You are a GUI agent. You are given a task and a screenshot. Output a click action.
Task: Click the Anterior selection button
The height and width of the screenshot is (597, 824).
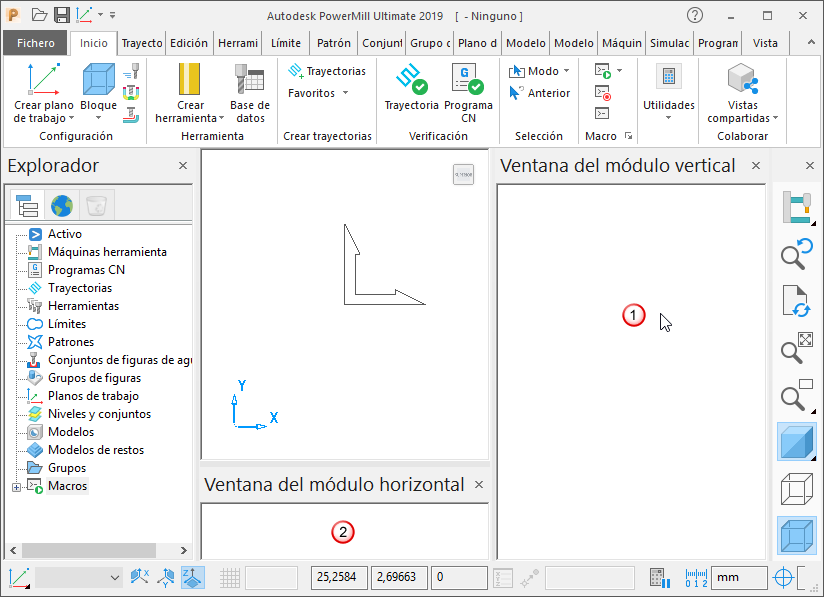[539, 93]
